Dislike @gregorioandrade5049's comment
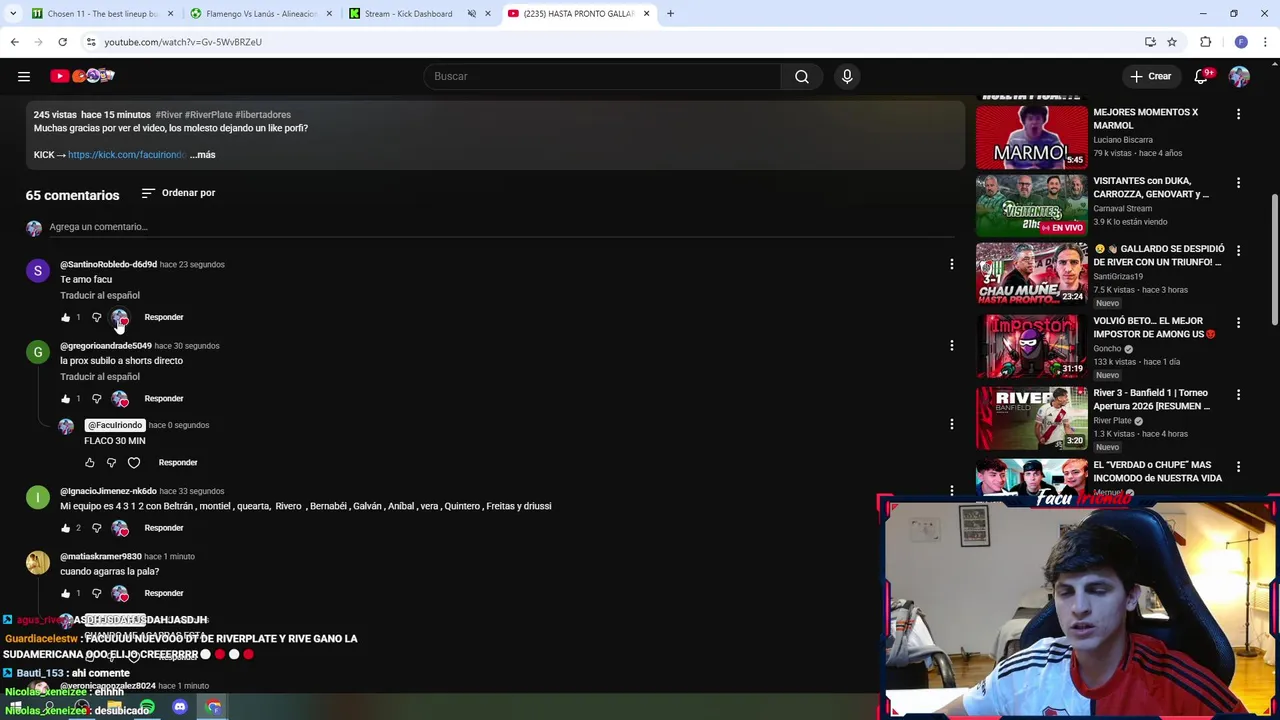Viewport: 1280px width, 720px height. tap(97, 399)
